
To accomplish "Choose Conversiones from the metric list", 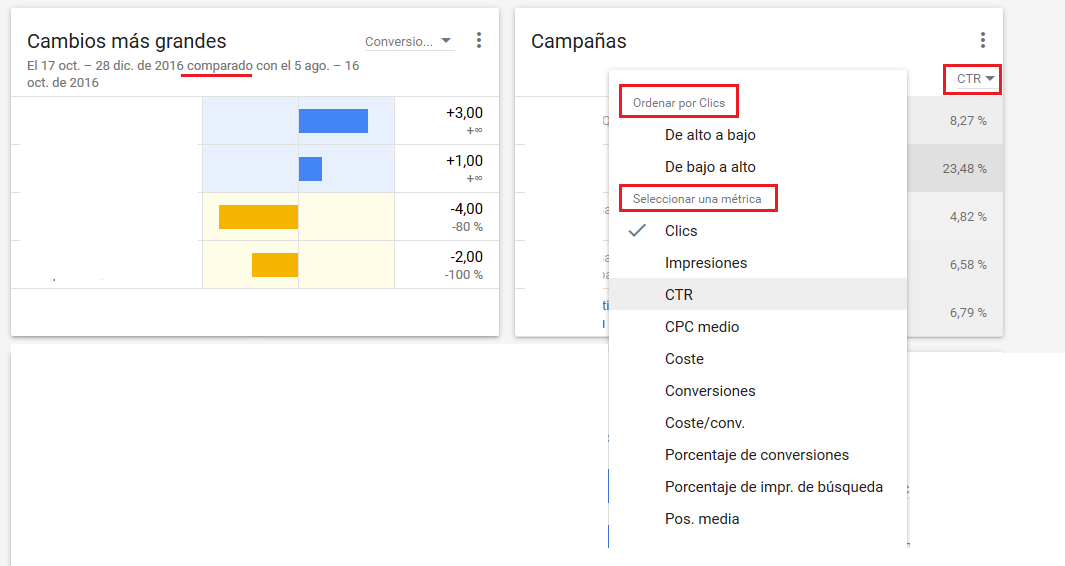I will 710,391.
